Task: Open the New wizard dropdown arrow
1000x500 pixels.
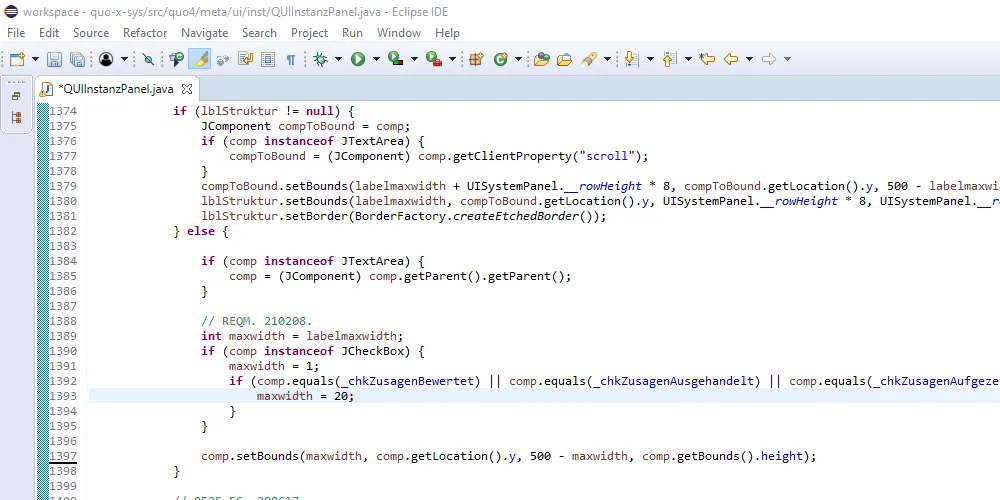Action: tap(35, 59)
